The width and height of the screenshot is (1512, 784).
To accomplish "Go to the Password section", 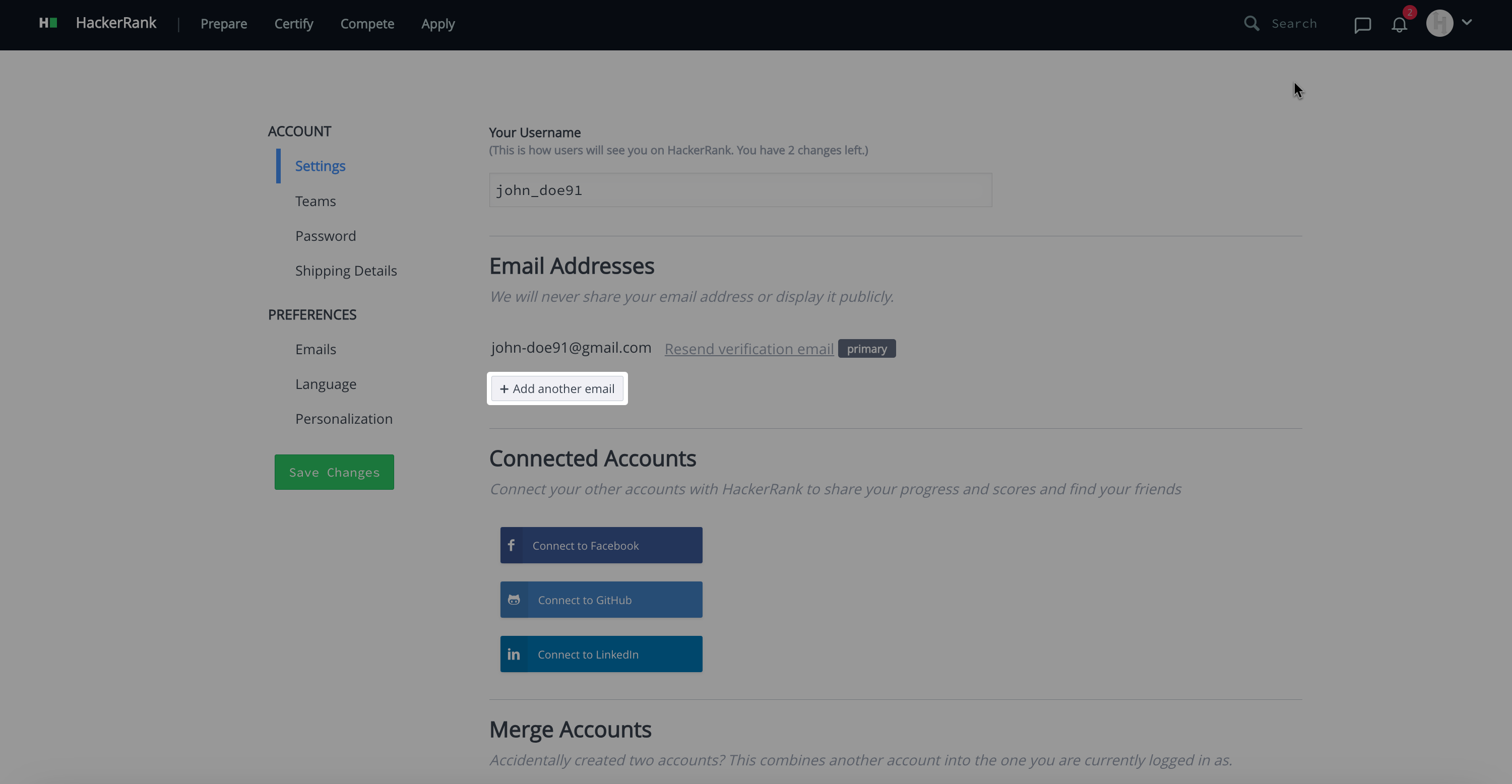I will coord(326,236).
